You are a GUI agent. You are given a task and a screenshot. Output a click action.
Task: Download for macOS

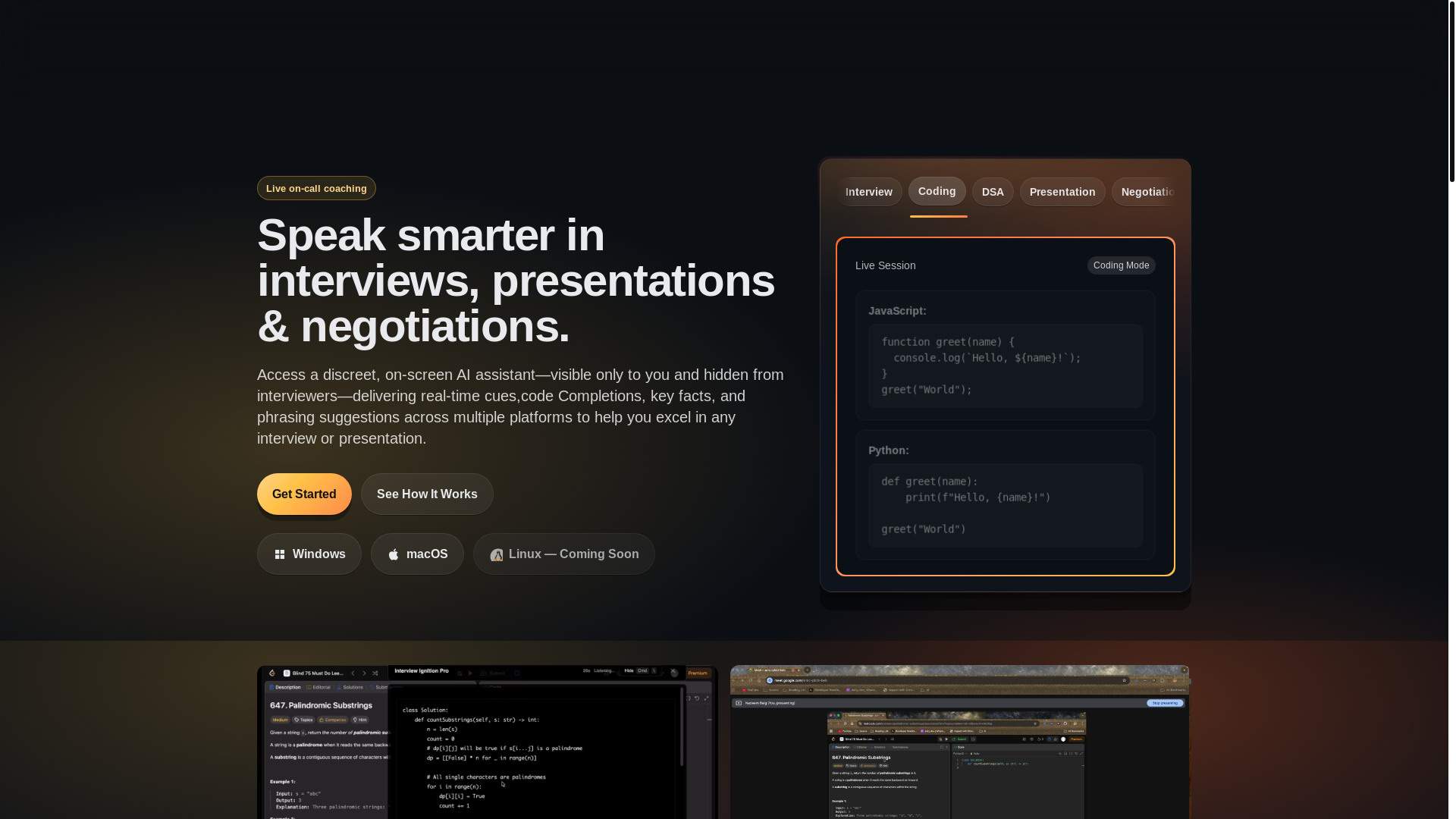pos(417,554)
